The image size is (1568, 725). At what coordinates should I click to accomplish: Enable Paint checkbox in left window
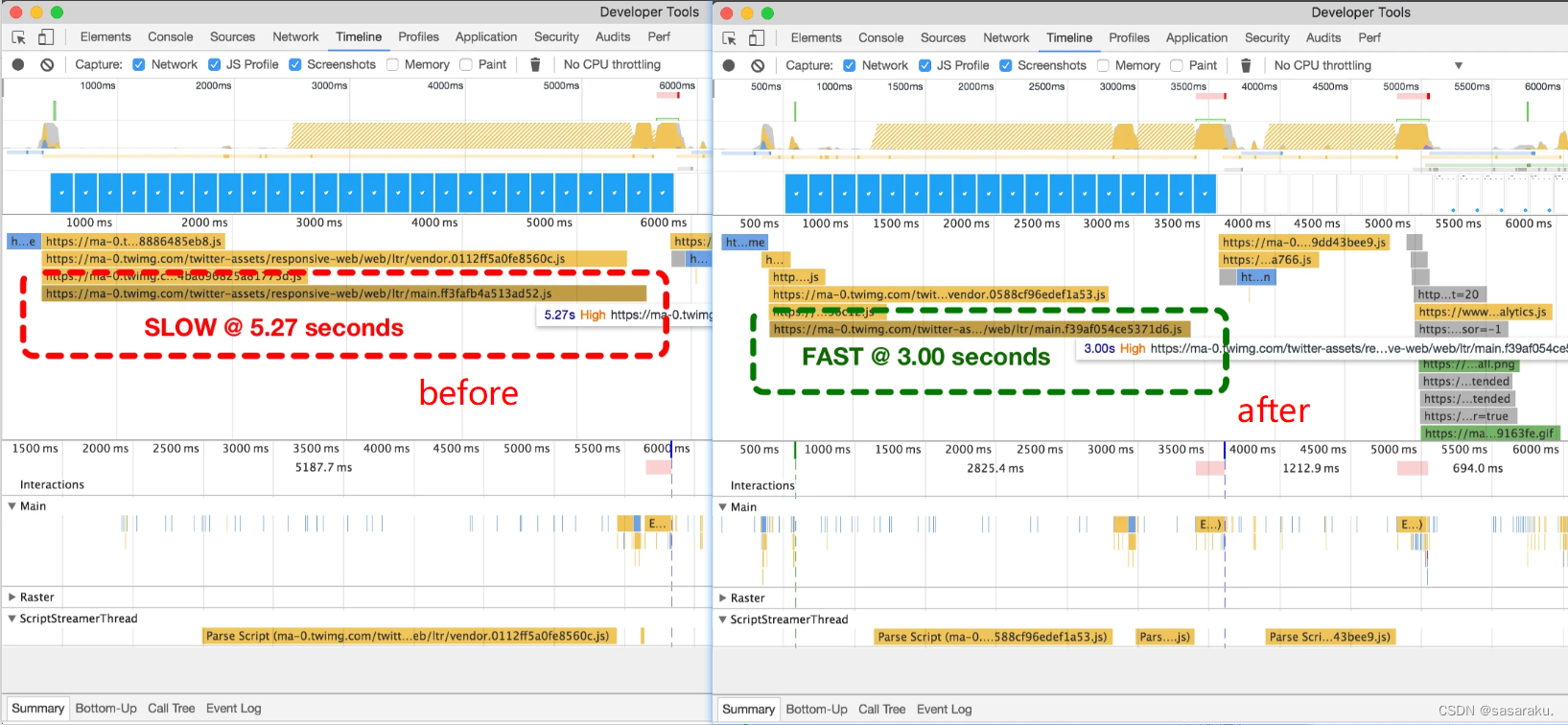click(466, 64)
